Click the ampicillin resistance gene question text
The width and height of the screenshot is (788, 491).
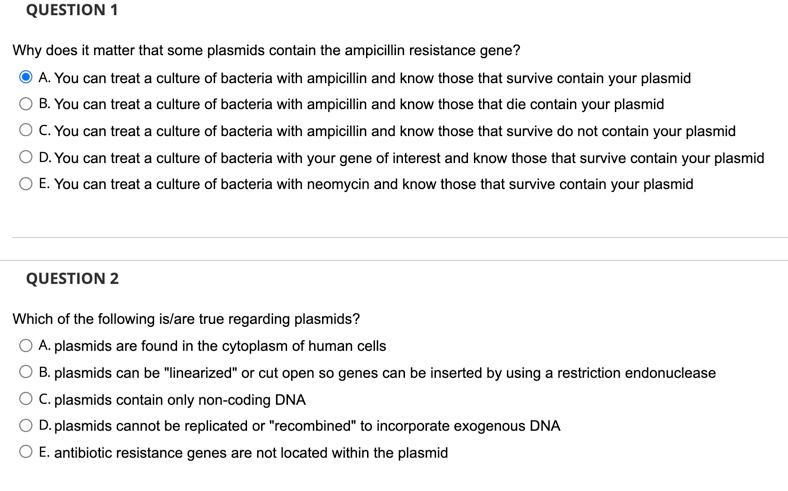266,50
